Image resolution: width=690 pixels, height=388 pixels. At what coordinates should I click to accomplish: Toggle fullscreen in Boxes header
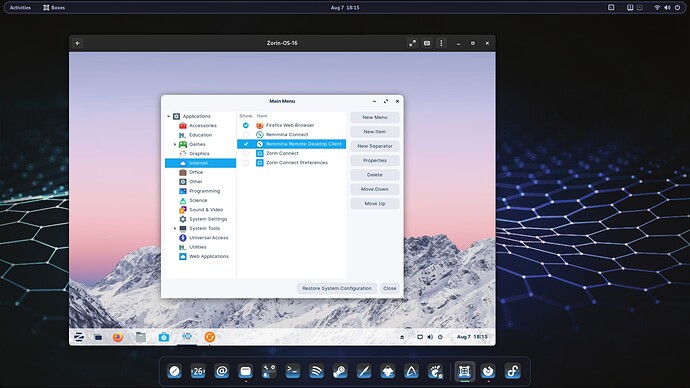coord(412,43)
